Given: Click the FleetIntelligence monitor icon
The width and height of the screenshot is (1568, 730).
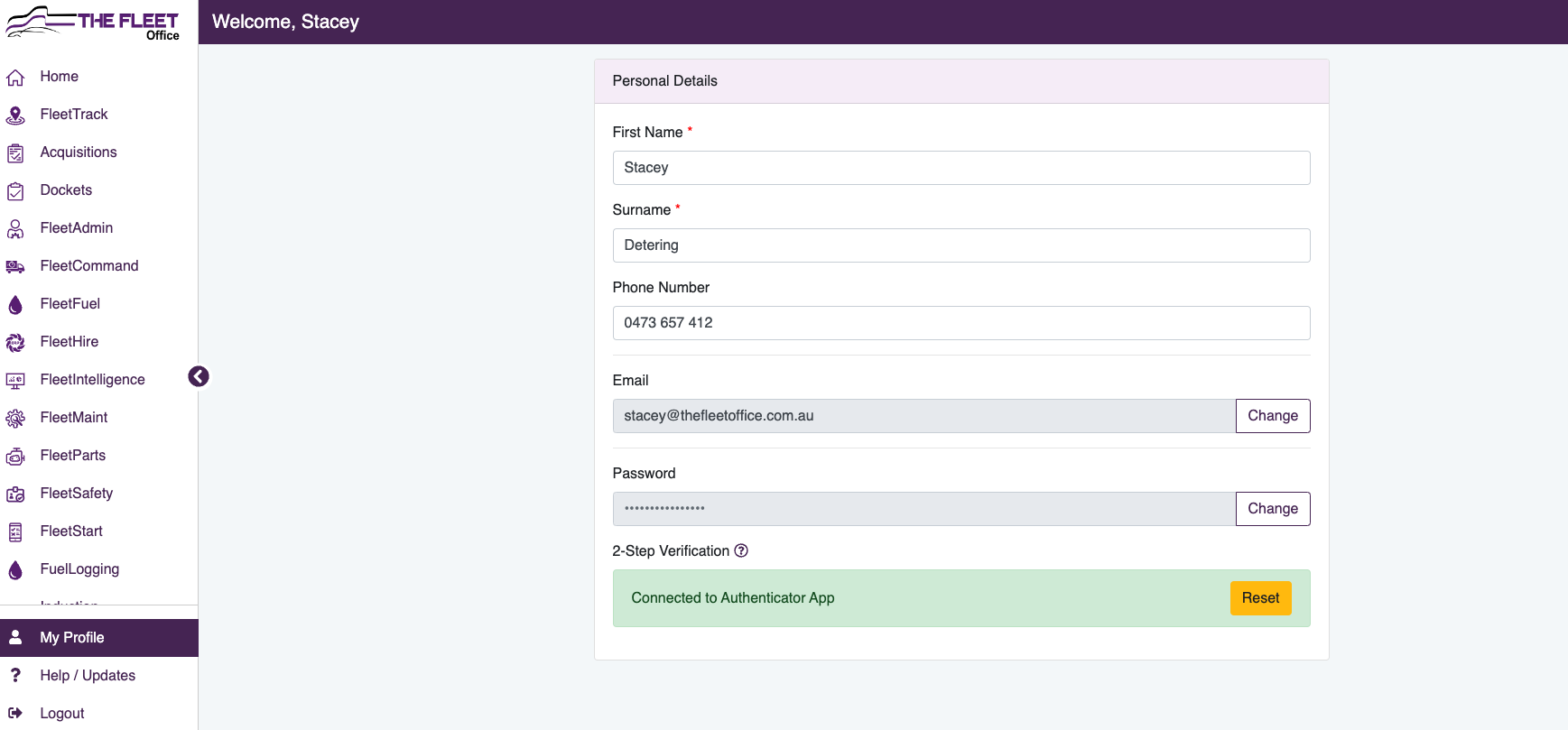Looking at the screenshot, I should pos(15,381).
